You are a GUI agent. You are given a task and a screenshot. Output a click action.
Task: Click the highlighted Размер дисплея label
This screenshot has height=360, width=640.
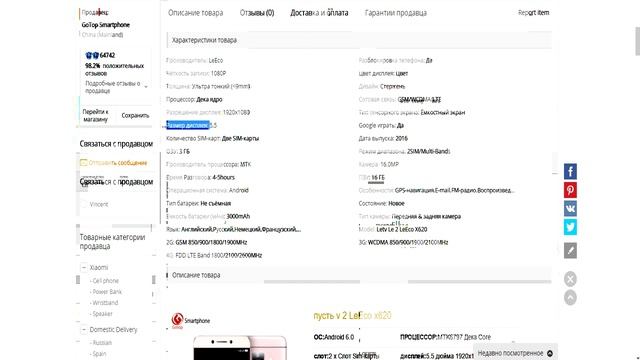click(188, 125)
